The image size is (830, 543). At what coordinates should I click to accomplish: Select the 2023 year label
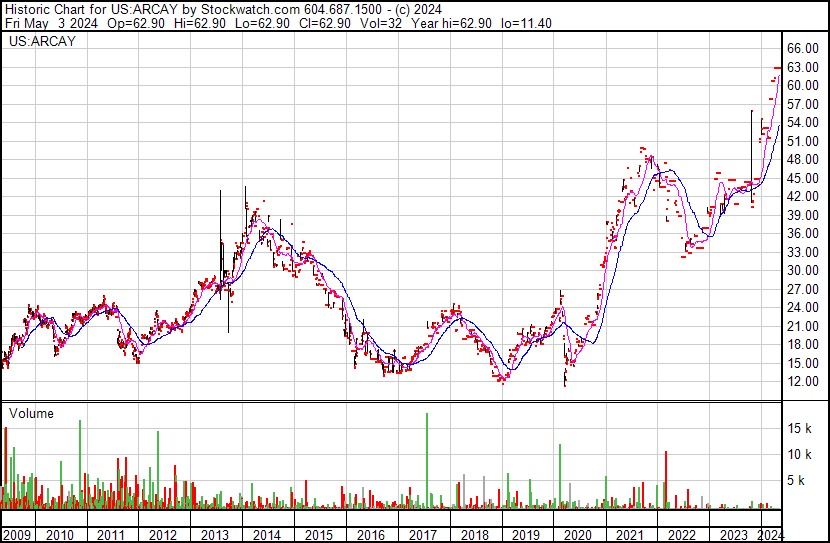[733, 535]
